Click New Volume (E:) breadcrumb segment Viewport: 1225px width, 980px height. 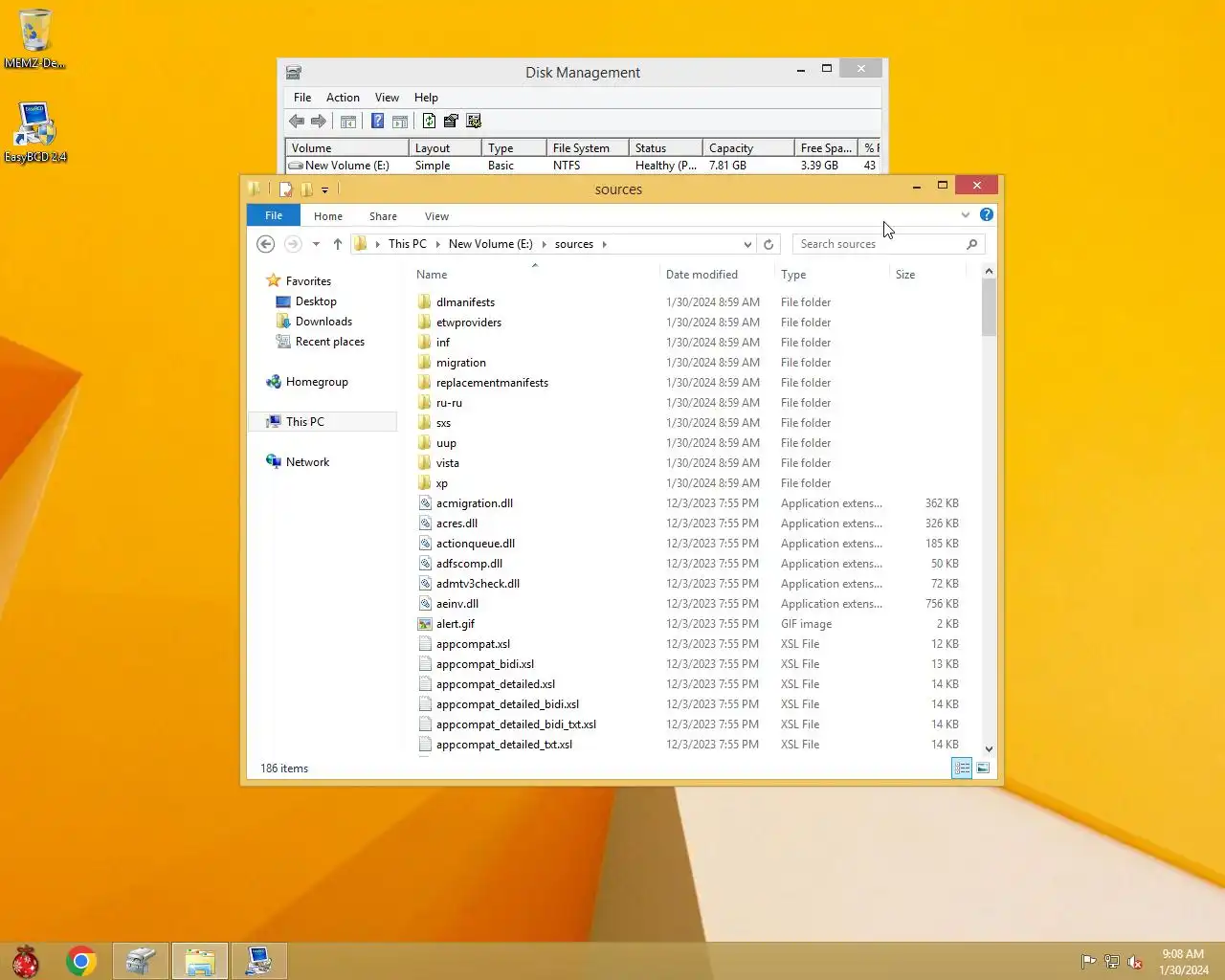[490, 244]
